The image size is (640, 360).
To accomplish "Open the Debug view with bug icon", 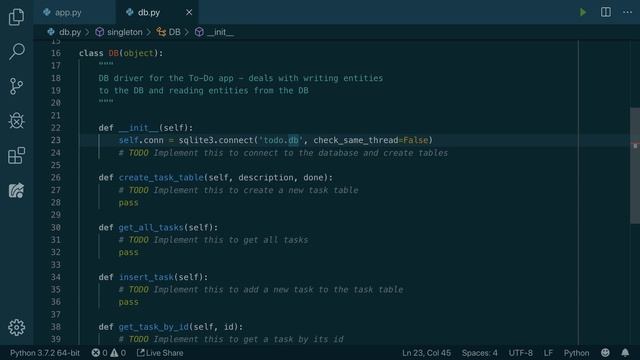I will click(16, 121).
